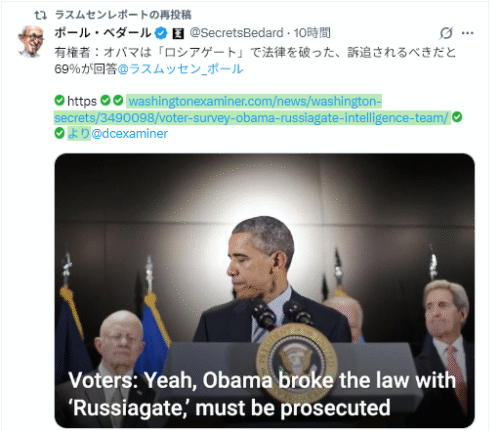Image resolution: width=500 pixels, height=431 pixels.
Task: Click the ポール・ペダール display name
Action: click(x=103, y=33)
